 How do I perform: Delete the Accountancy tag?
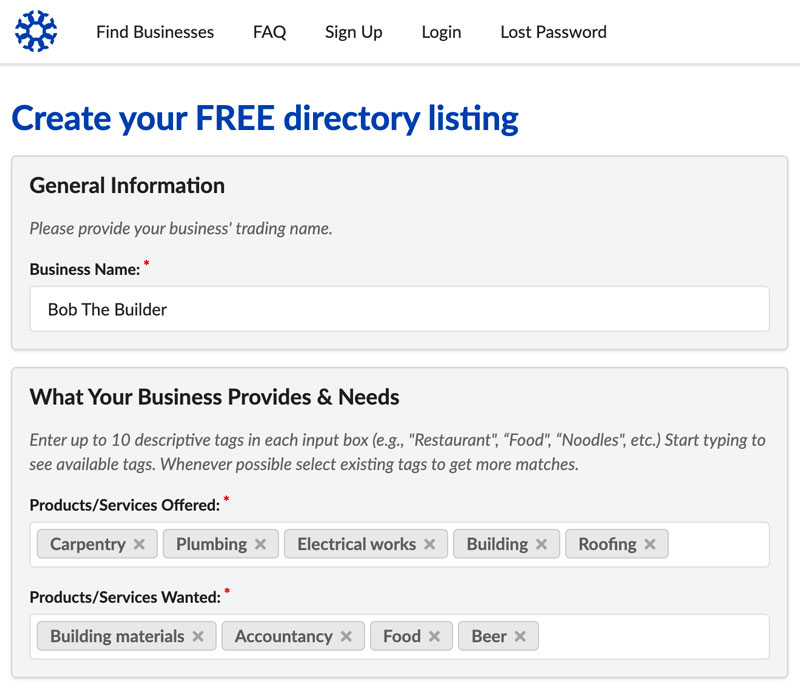(x=346, y=636)
